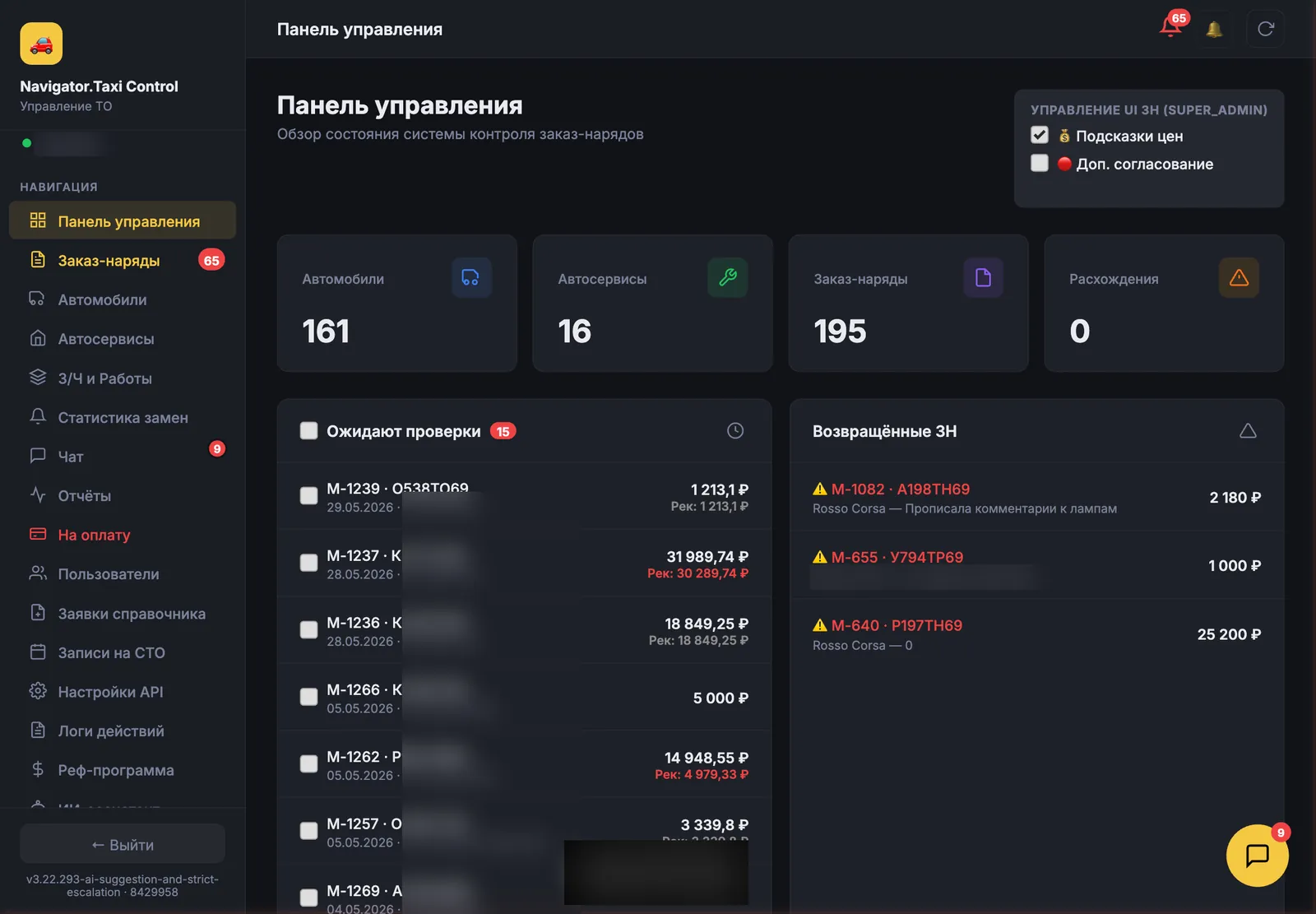Click the Расхождения 0 stat card
Viewport: 1316px width, 914px height.
1164,304
